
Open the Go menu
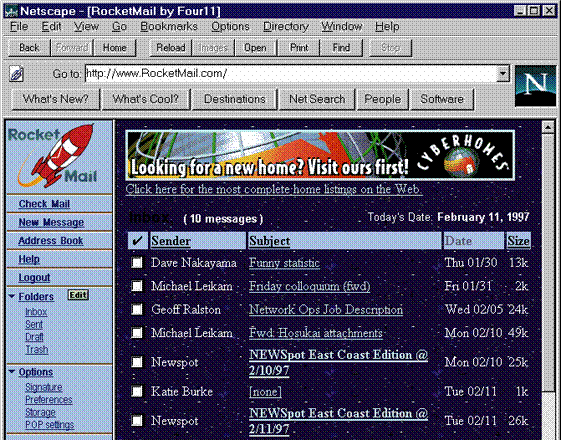tap(119, 27)
